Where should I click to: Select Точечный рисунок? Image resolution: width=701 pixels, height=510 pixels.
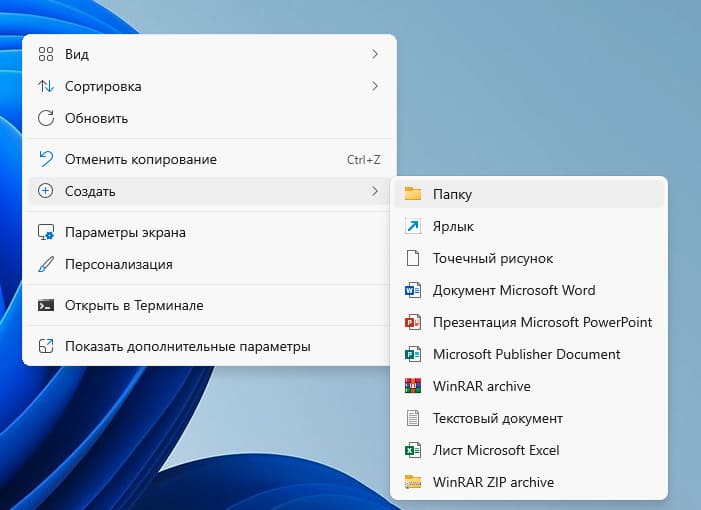coord(529,258)
